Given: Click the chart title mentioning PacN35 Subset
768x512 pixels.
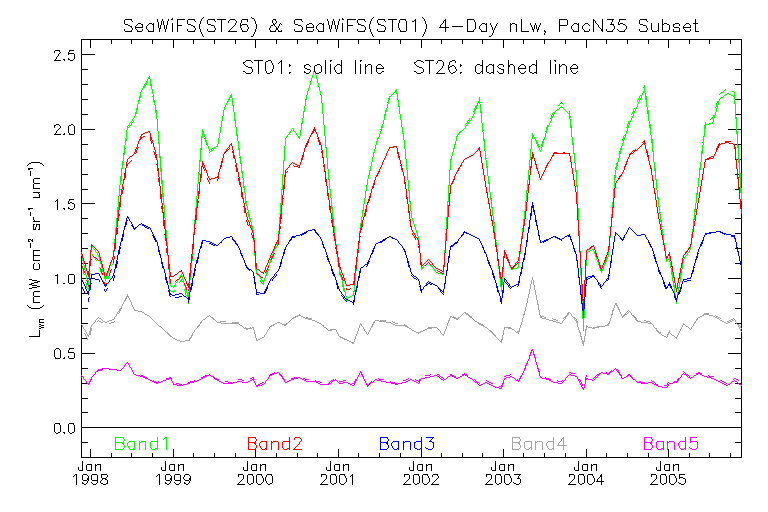Looking at the screenshot, I should (x=411, y=25).
